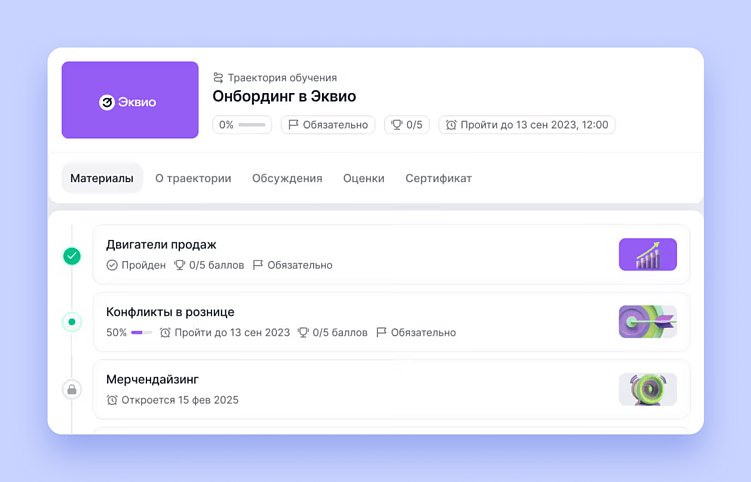Click the Конфликты в рознице target thumbnail

point(648,322)
